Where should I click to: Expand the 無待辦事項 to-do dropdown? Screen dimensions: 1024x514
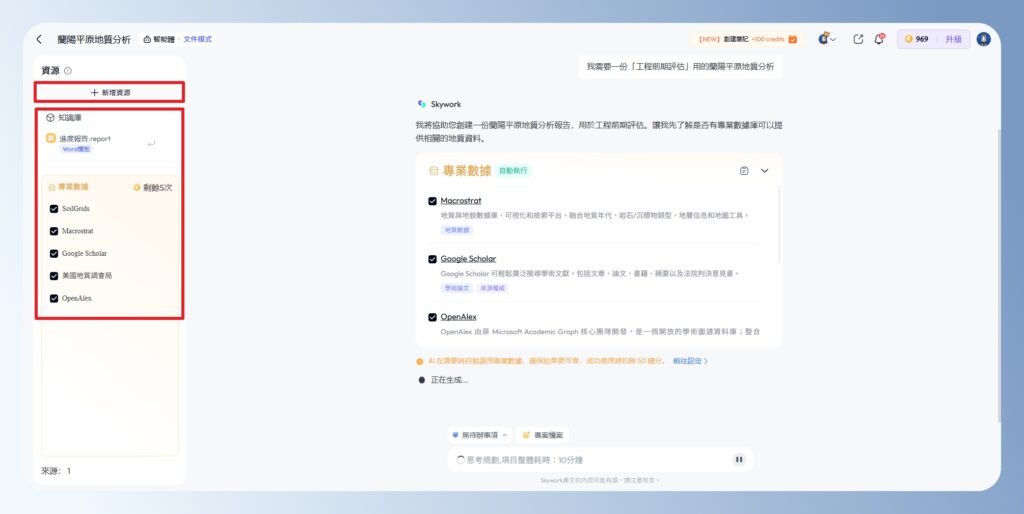pyautogui.click(x=505, y=435)
